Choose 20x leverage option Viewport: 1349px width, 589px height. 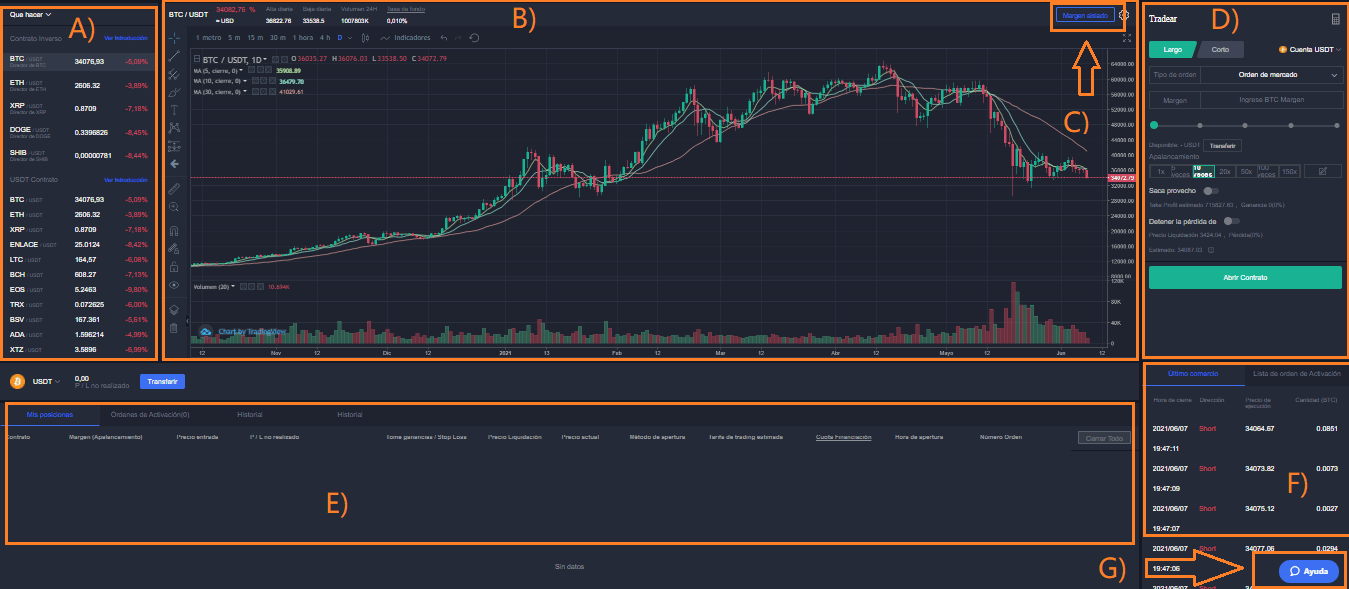[x=1225, y=172]
